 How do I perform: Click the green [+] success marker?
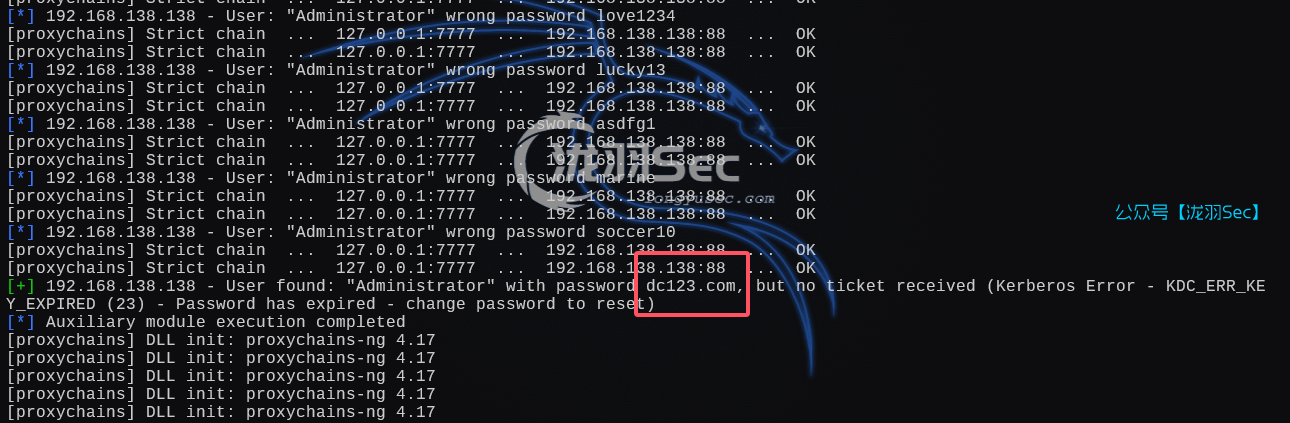click(21, 286)
